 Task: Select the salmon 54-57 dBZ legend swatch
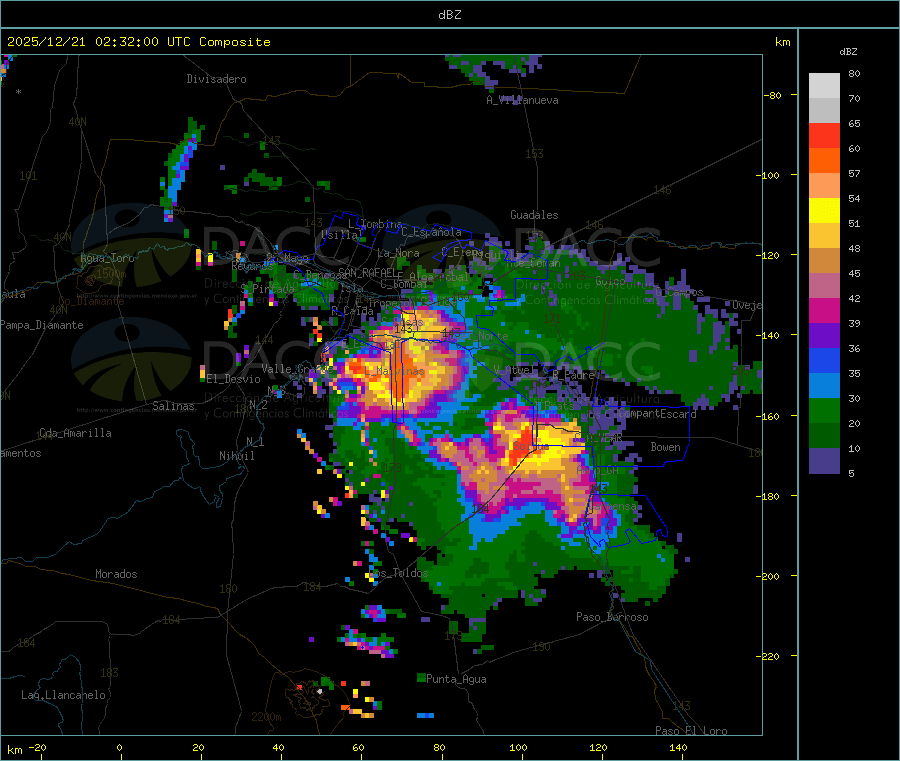[x=824, y=186]
